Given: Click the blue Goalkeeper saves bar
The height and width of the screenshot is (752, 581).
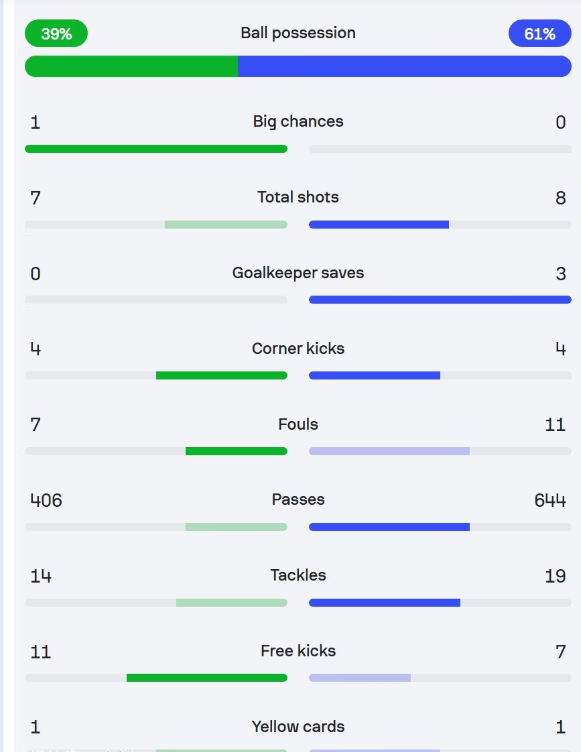Looking at the screenshot, I should coord(440,300).
